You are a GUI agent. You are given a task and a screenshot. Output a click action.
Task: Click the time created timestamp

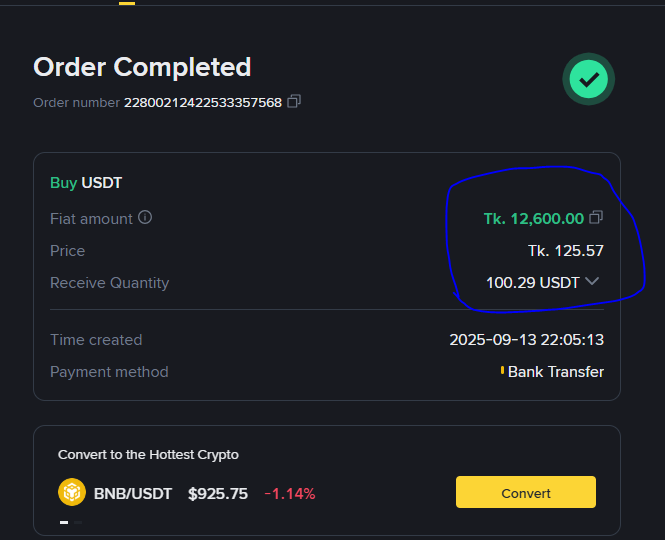pyautogui.click(x=526, y=340)
